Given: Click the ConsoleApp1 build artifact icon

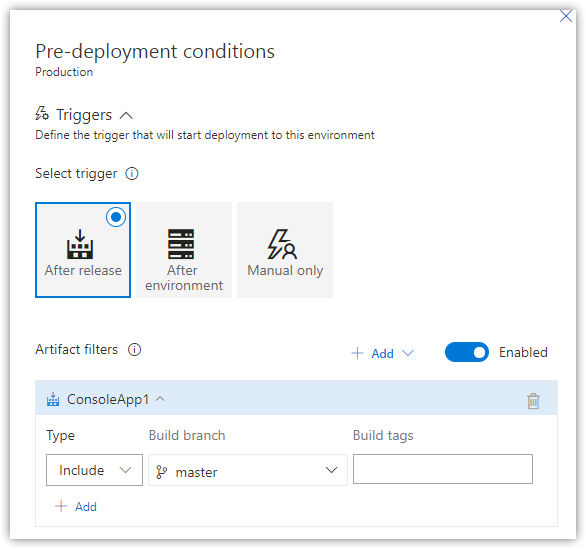Looking at the screenshot, I should pyautogui.click(x=53, y=399).
